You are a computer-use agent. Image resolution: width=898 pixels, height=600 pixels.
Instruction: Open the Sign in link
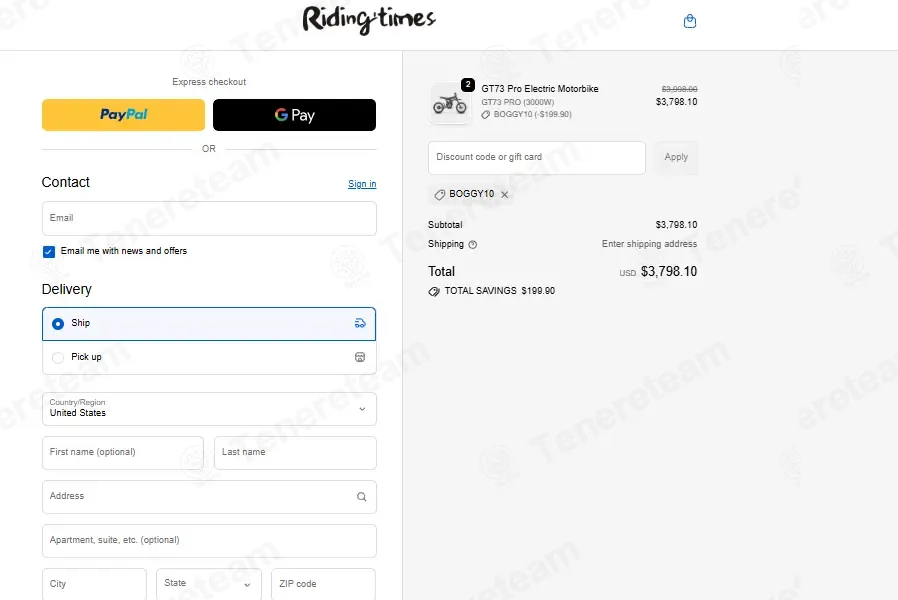pyautogui.click(x=362, y=184)
